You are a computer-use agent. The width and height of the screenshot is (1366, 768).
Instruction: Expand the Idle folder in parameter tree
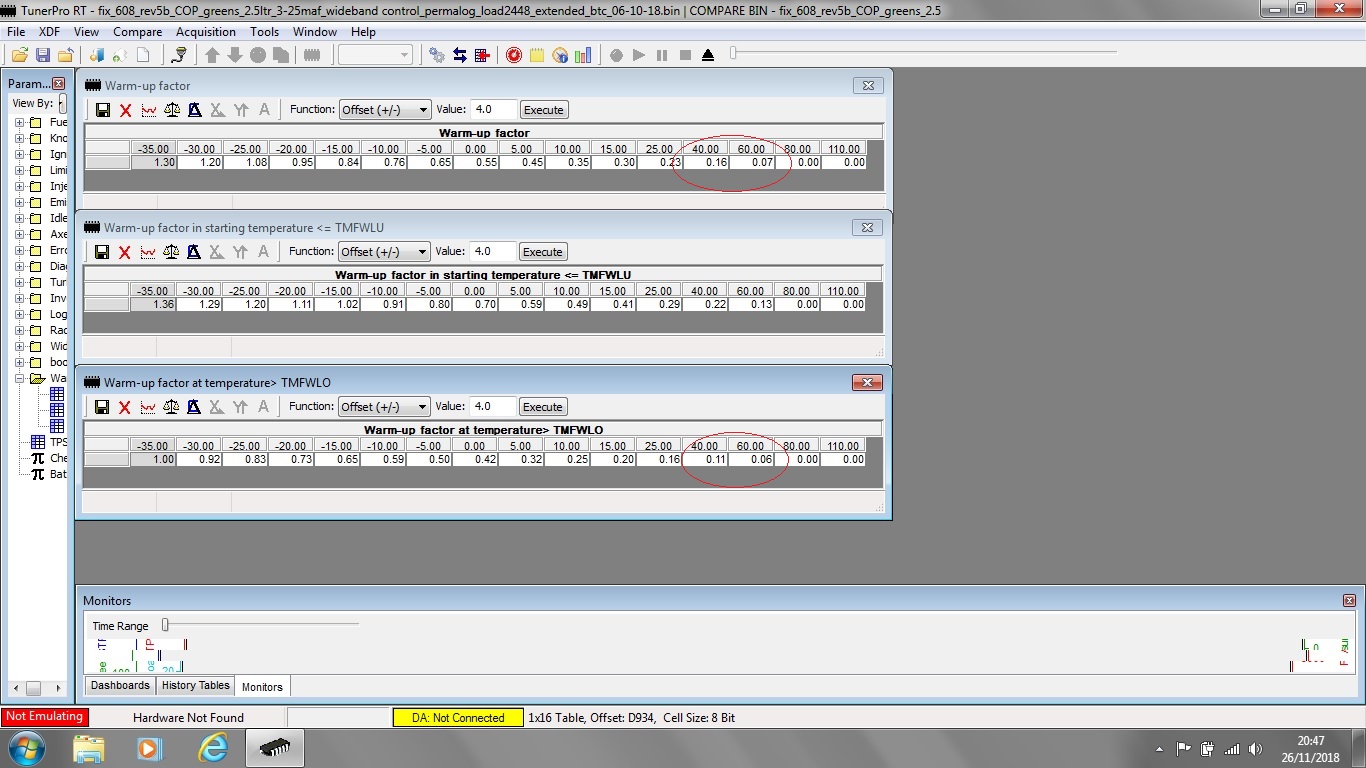tap(19, 218)
